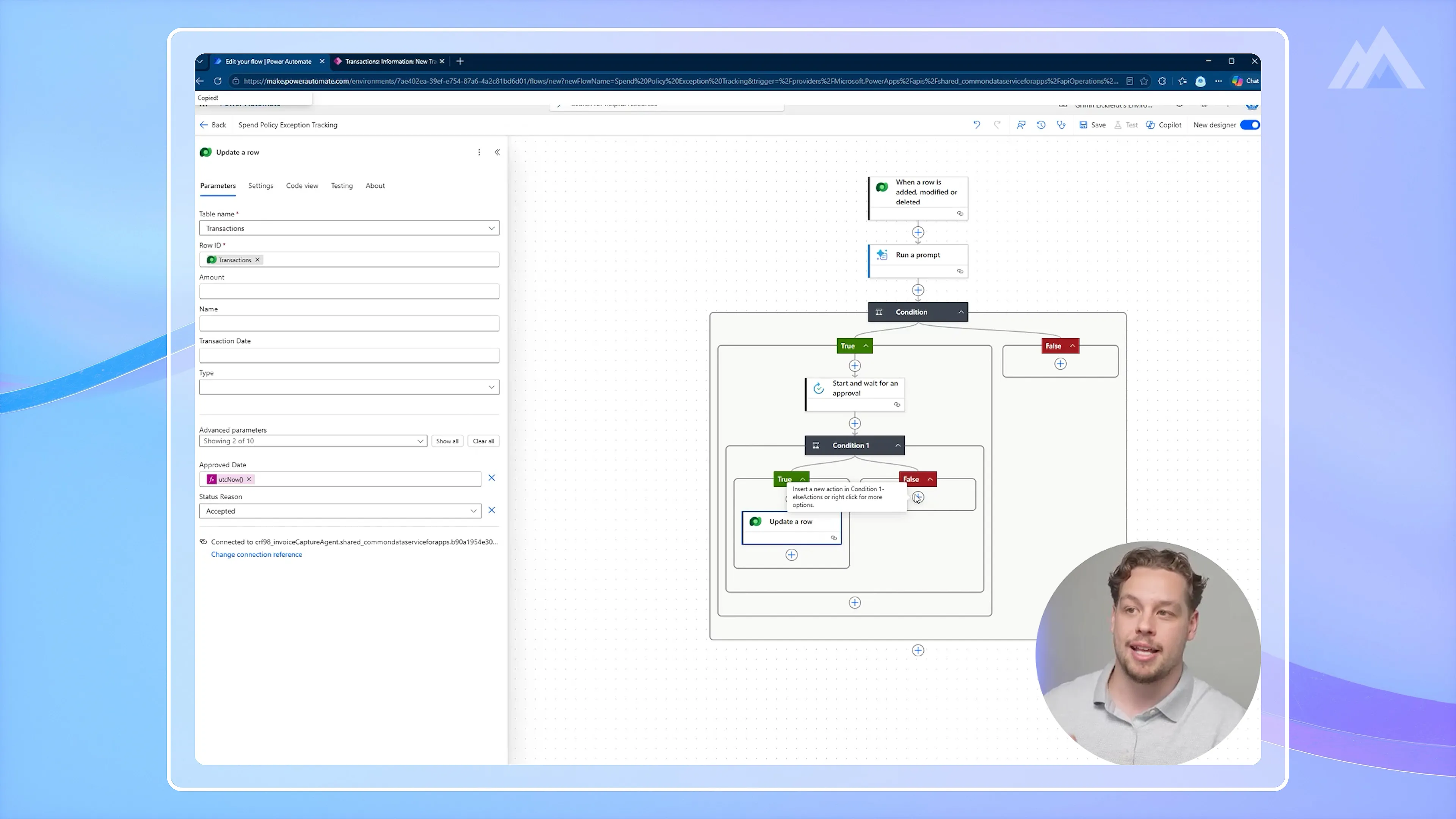This screenshot has height=819, width=1456.
Task: Click the Redo arrow icon
Action: pyautogui.click(x=997, y=125)
